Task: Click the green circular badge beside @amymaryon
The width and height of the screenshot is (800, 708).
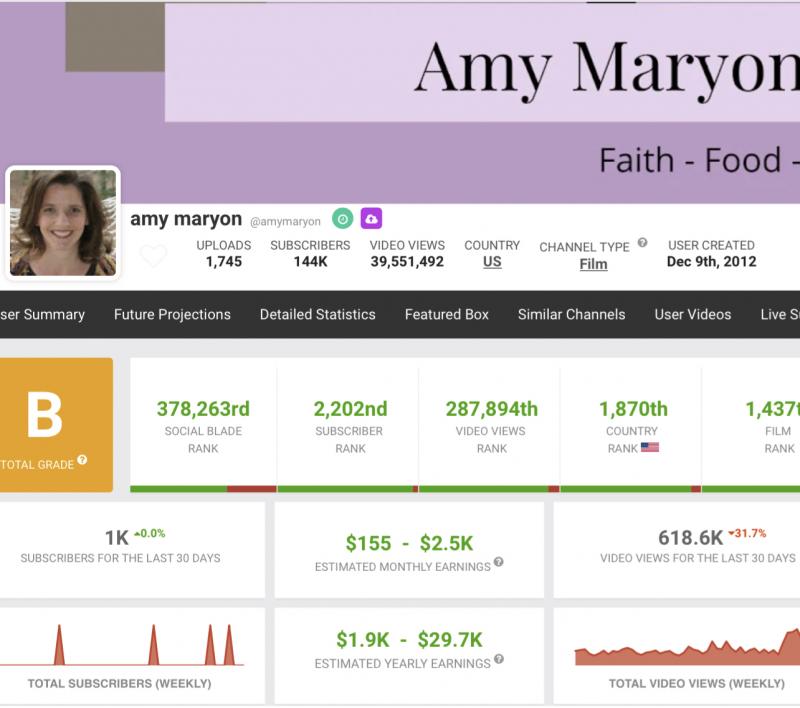Action: (x=343, y=219)
